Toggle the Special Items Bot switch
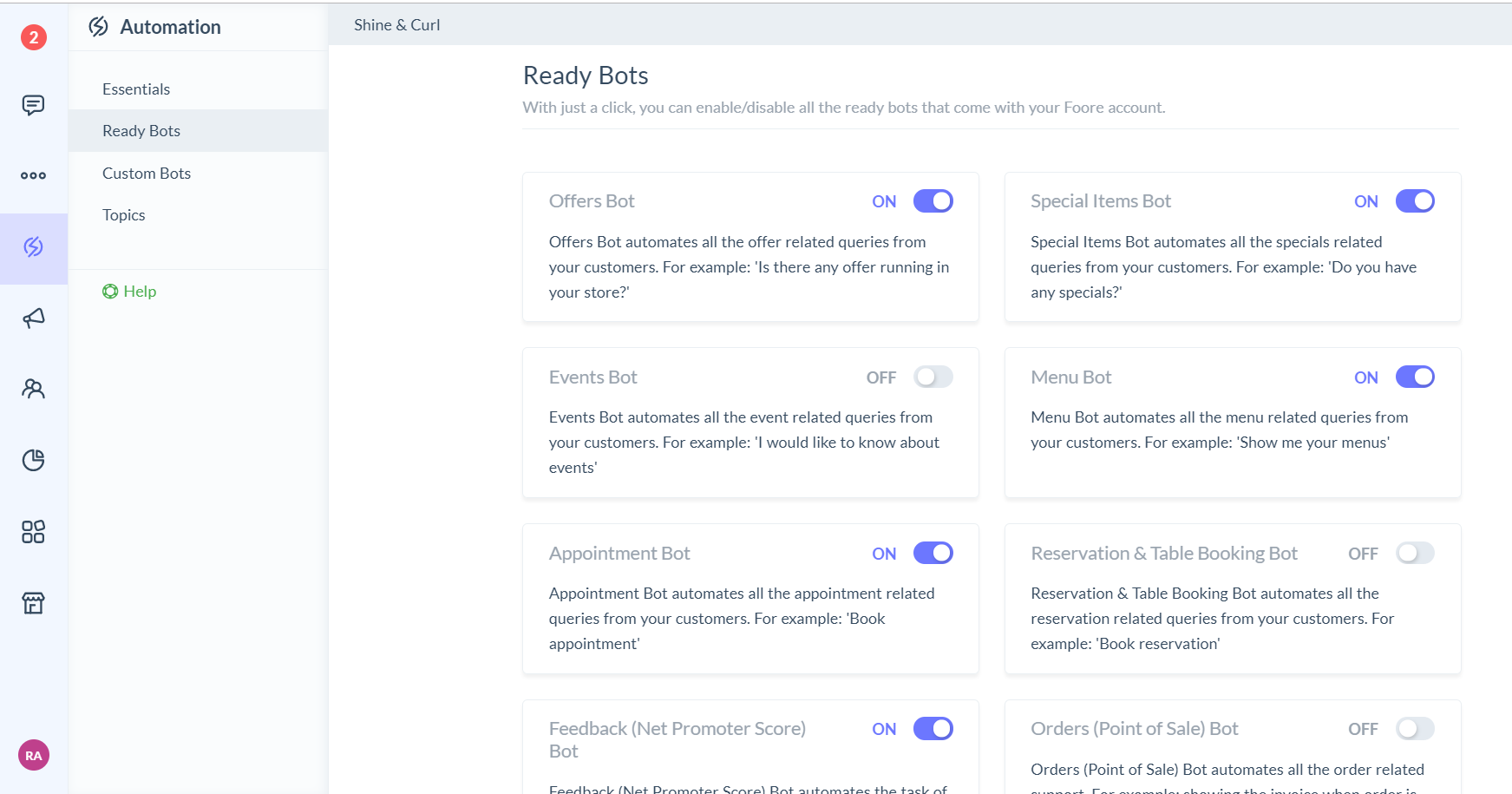This screenshot has width=1512, height=794. tap(1414, 201)
